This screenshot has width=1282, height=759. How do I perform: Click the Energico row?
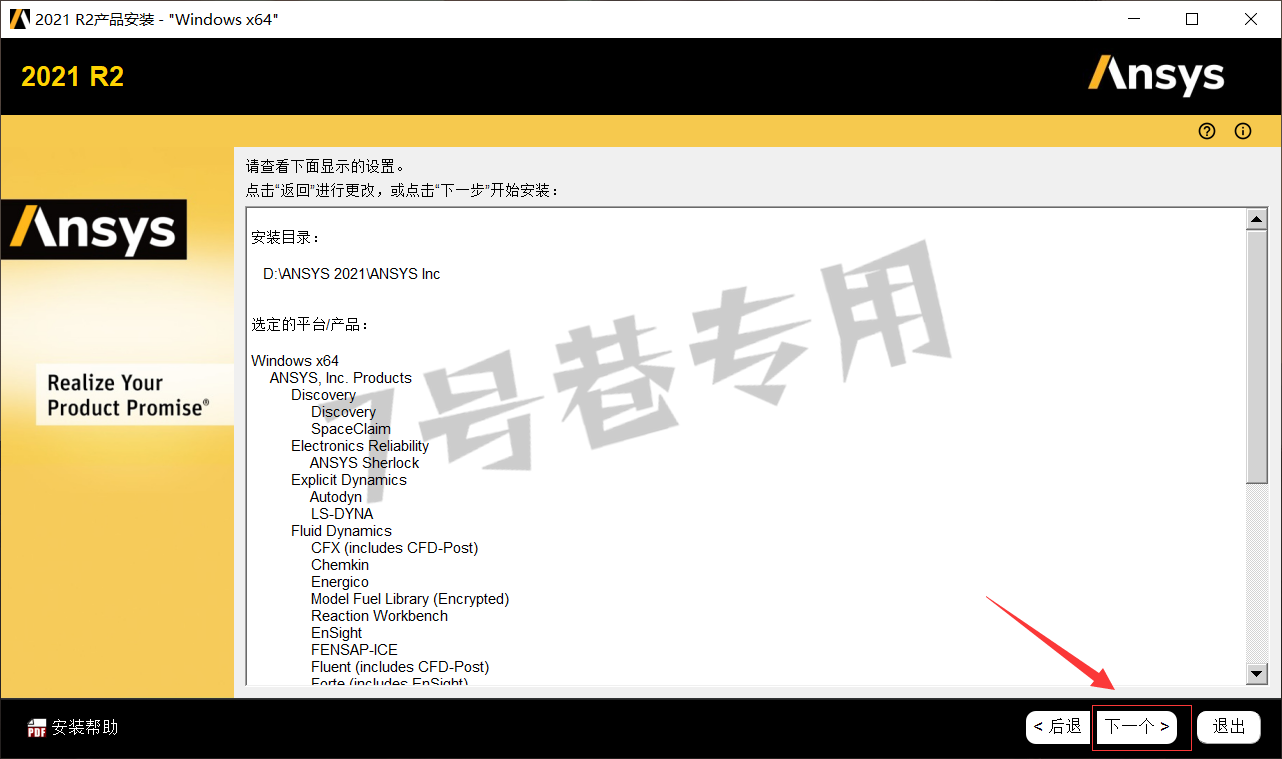click(x=340, y=582)
